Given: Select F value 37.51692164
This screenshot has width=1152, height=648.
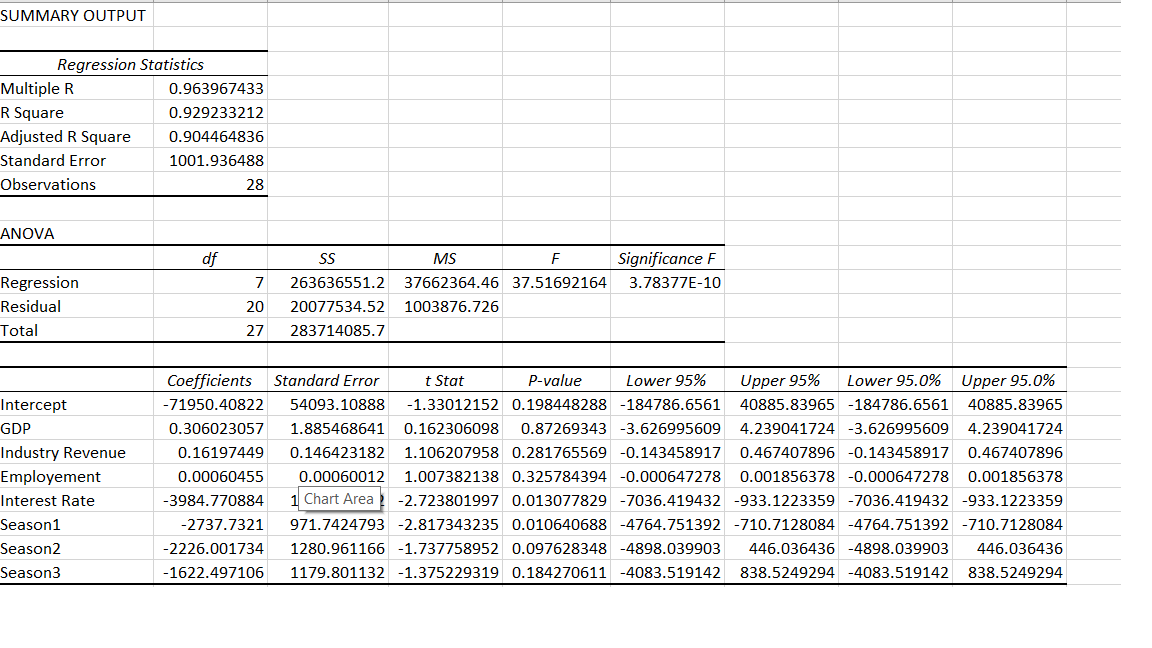Looking at the screenshot, I should tap(556, 282).
